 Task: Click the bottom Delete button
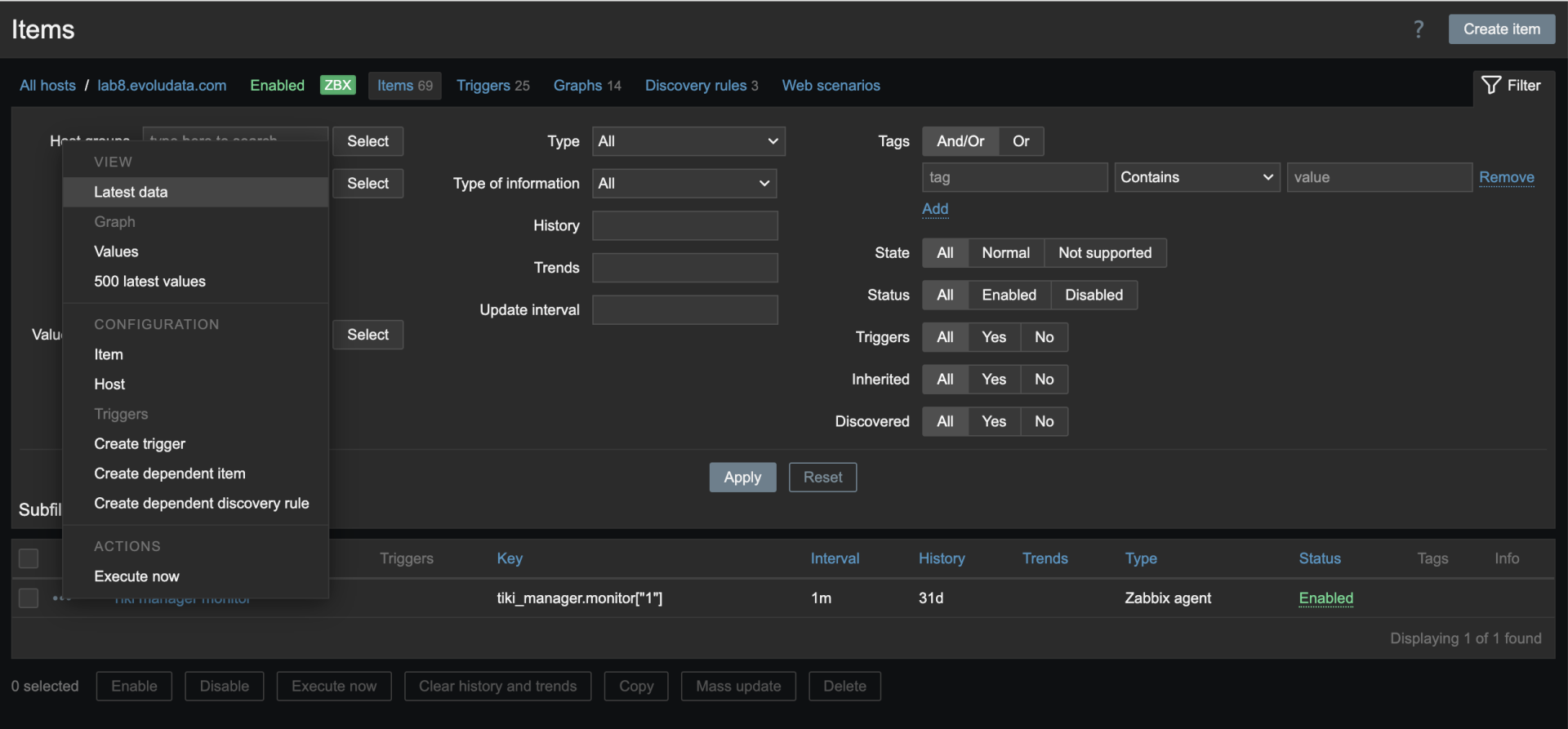[x=844, y=687]
